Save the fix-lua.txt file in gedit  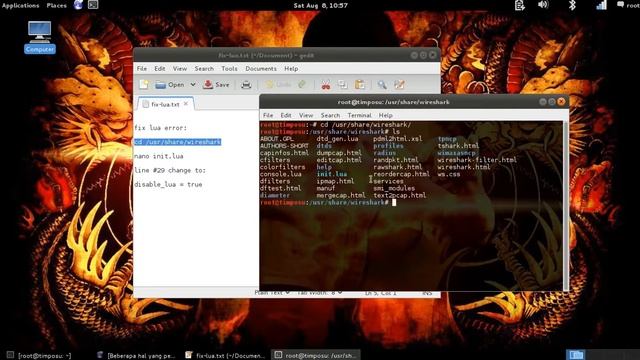217,84
